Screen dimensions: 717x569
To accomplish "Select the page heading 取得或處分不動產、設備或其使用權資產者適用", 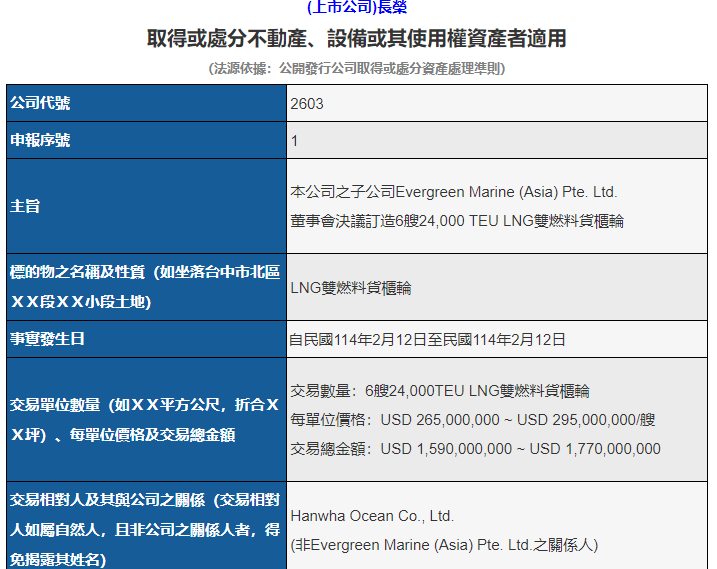I will click(x=357, y=38).
